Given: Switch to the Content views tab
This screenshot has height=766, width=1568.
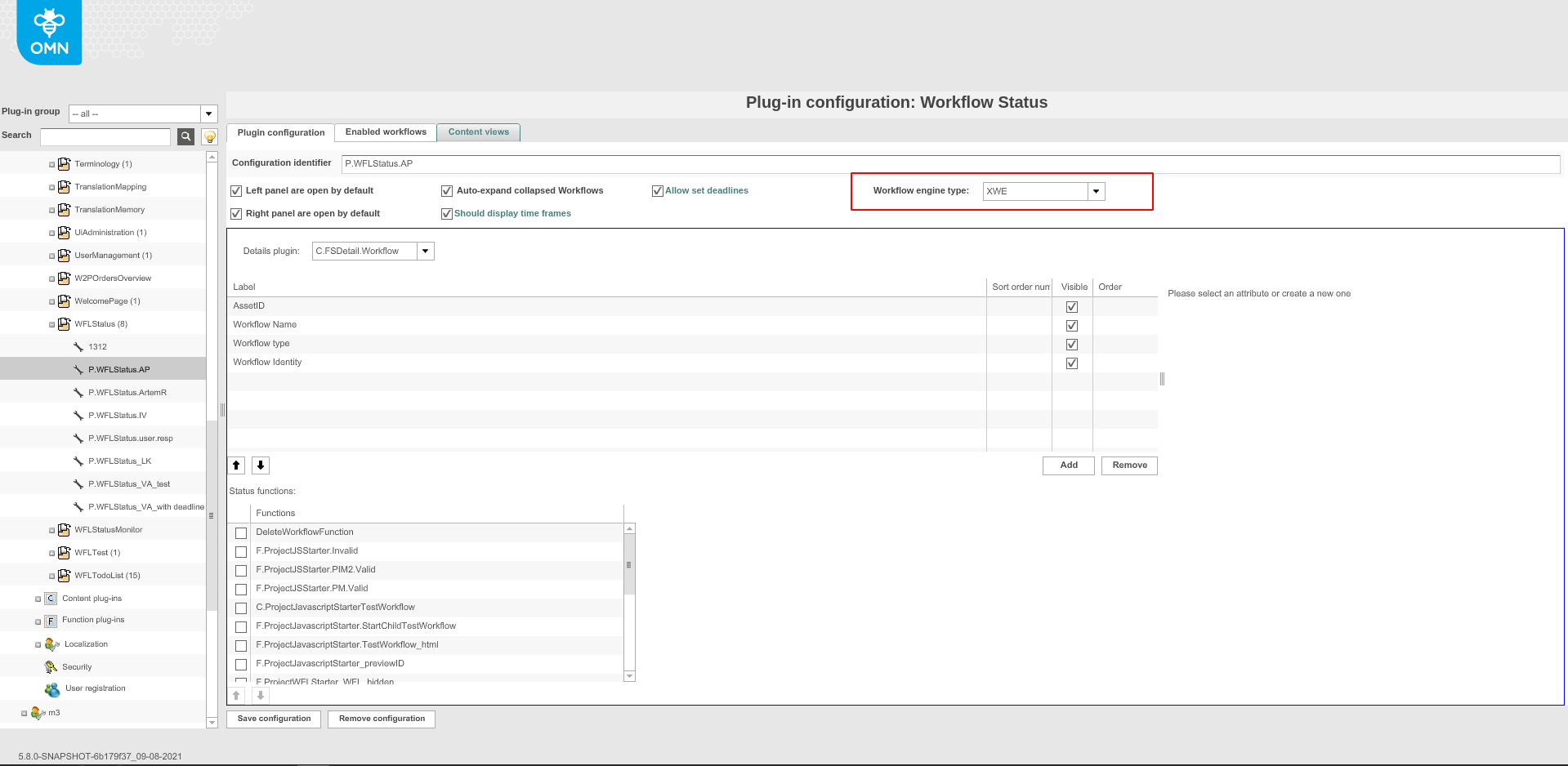Looking at the screenshot, I should pos(478,132).
